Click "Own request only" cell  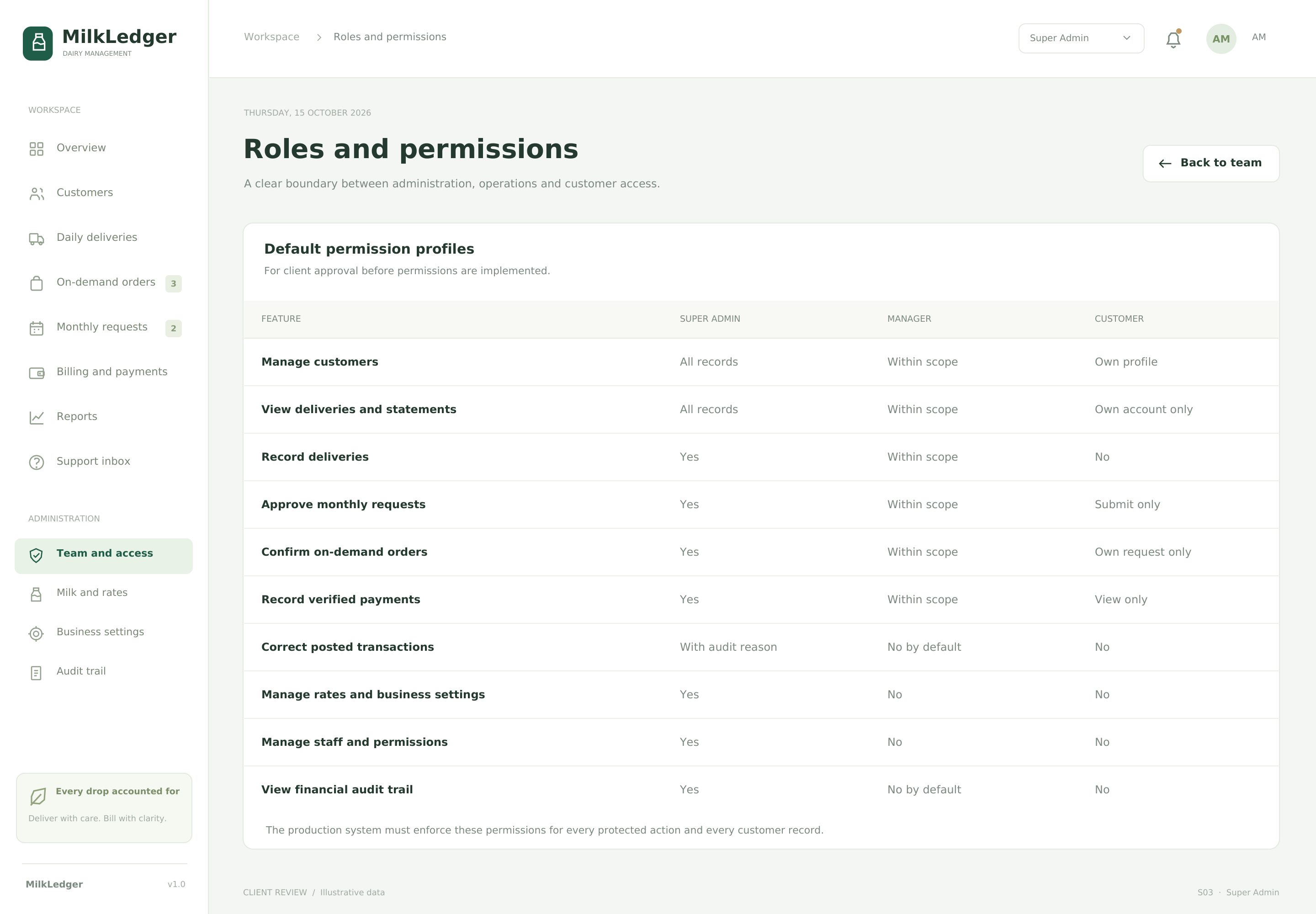point(1142,552)
